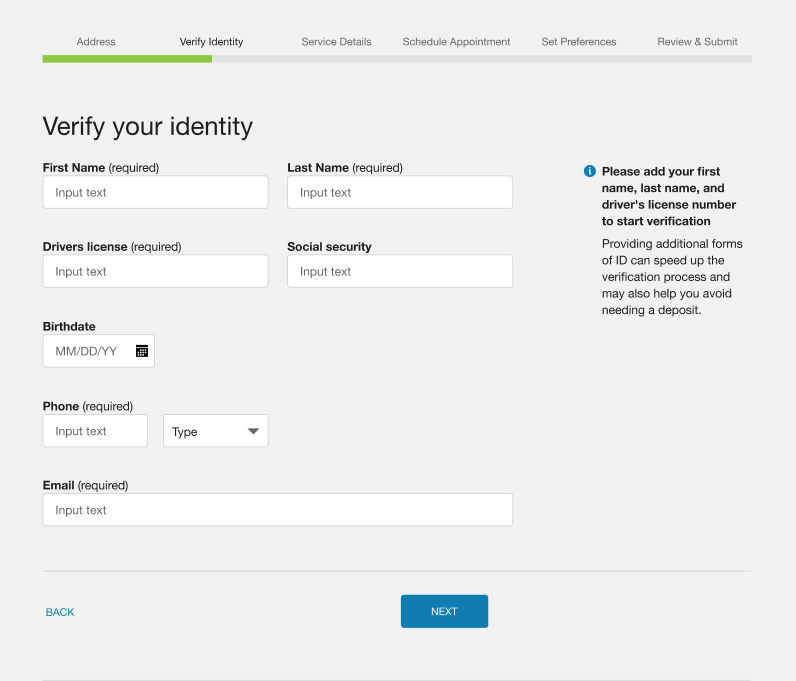Click the BACK link
The image size is (796, 681).
click(x=60, y=612)
